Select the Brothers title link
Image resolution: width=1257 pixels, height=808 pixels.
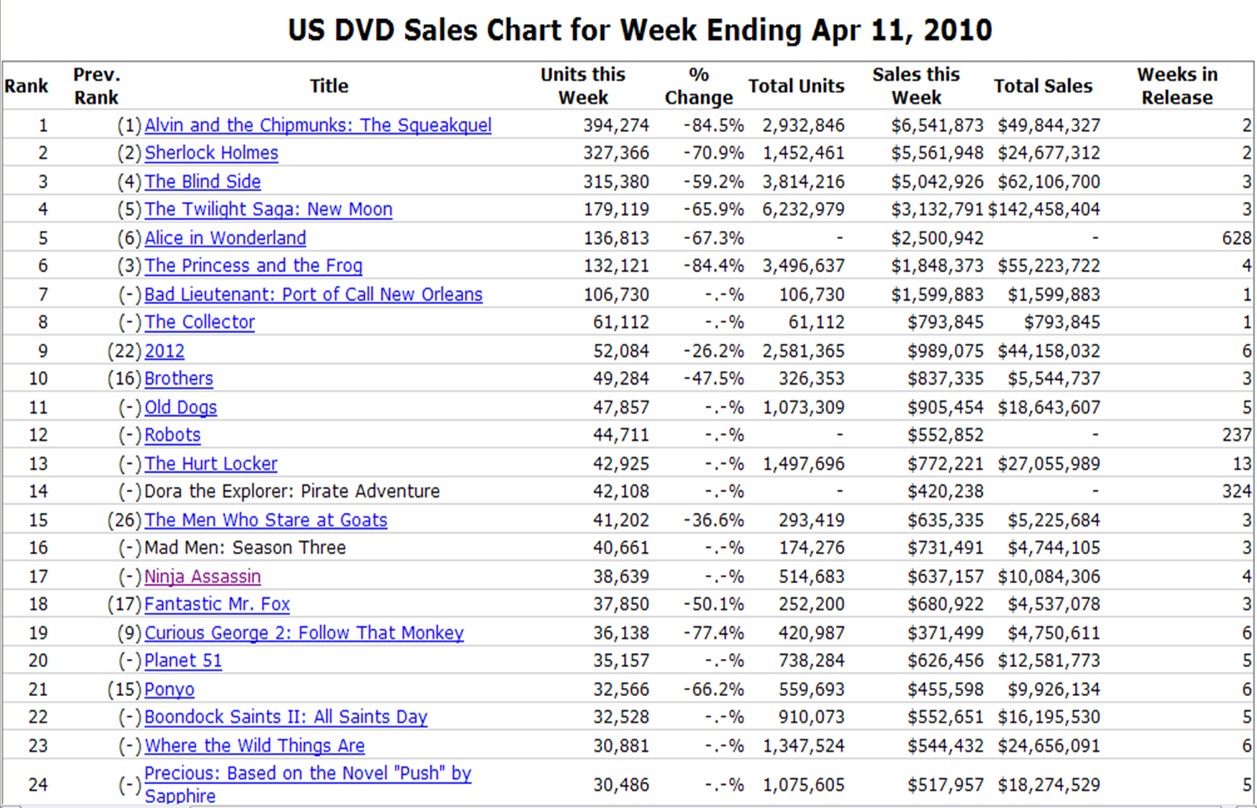point(178,379)
